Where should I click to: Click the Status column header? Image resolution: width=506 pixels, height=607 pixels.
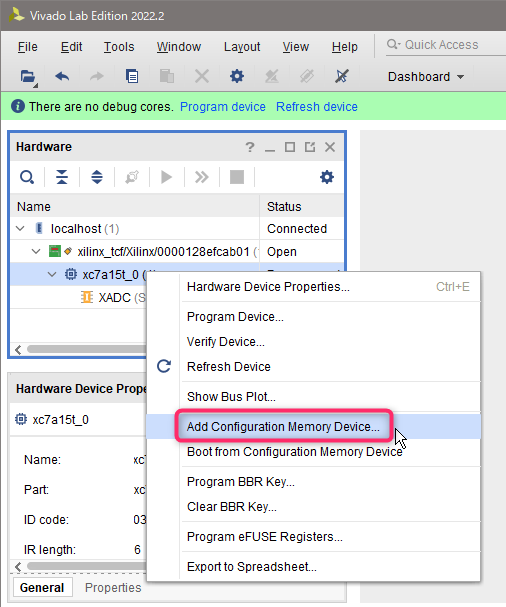[x=302, y=206]
